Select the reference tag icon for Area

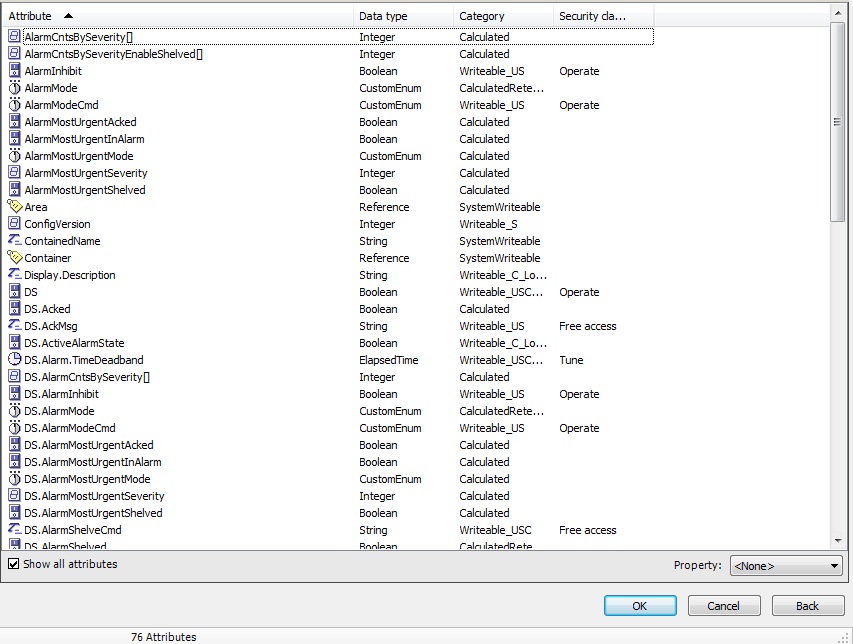click(15, 207)
